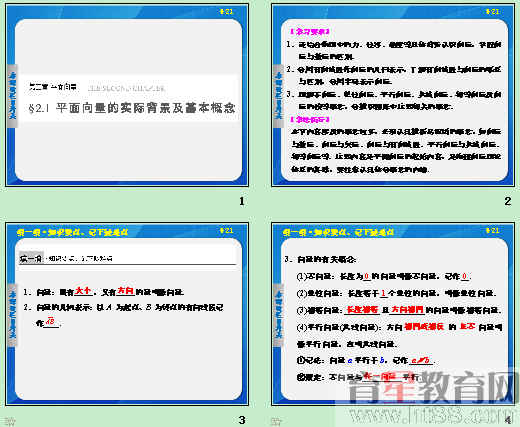Click the §2.1 label on slide 3

(226, 230)
